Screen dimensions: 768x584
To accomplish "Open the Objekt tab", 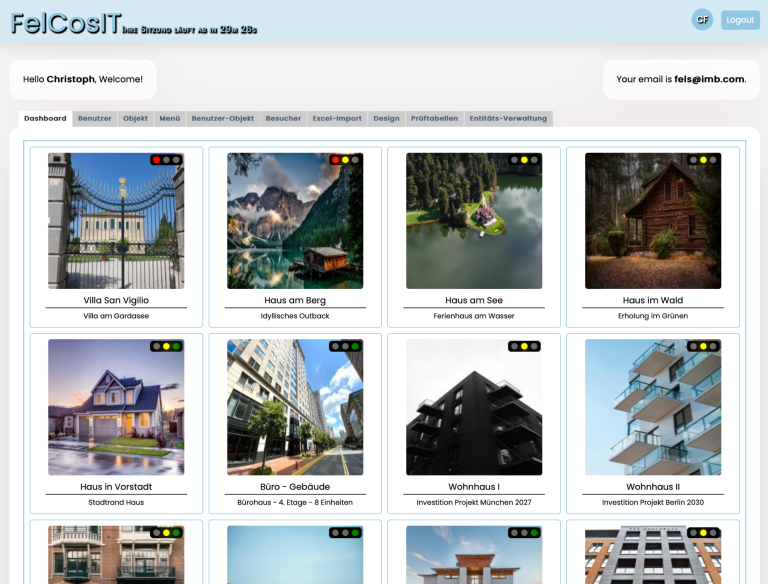I will tap(135, 119).
